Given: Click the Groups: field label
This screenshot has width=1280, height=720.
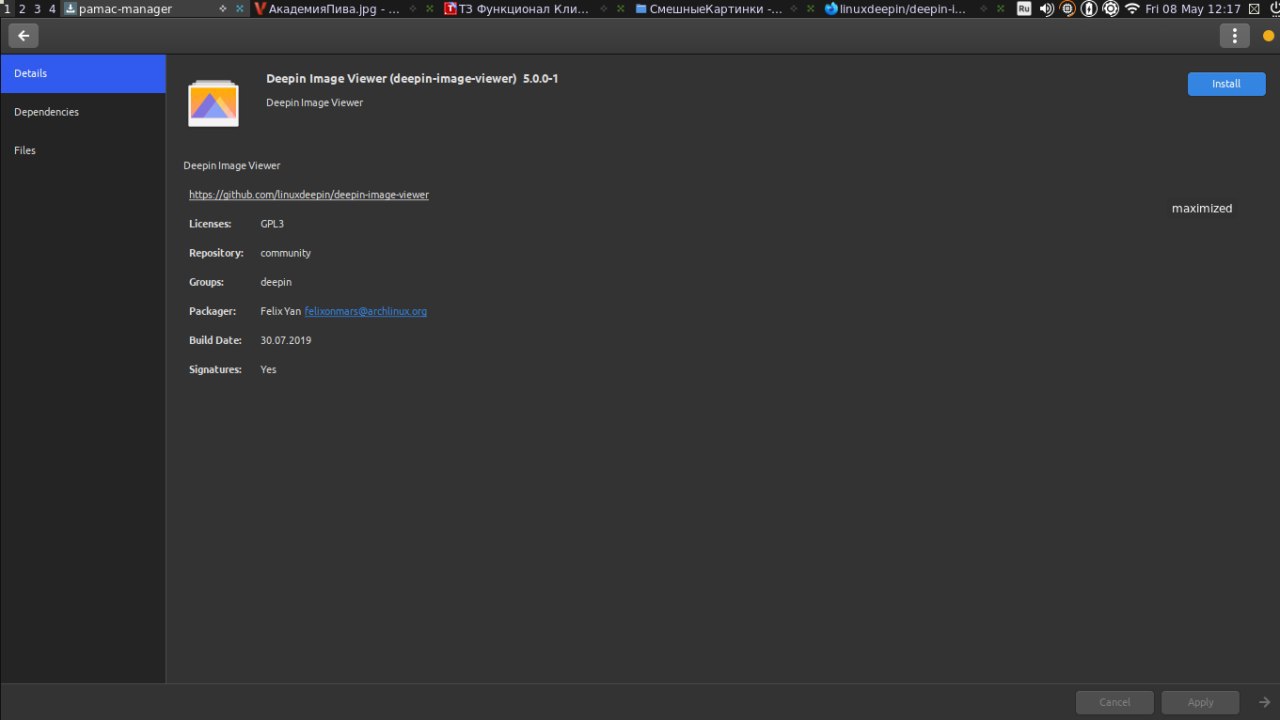Looking at the screenshot, I should click(x=207, y=282).
